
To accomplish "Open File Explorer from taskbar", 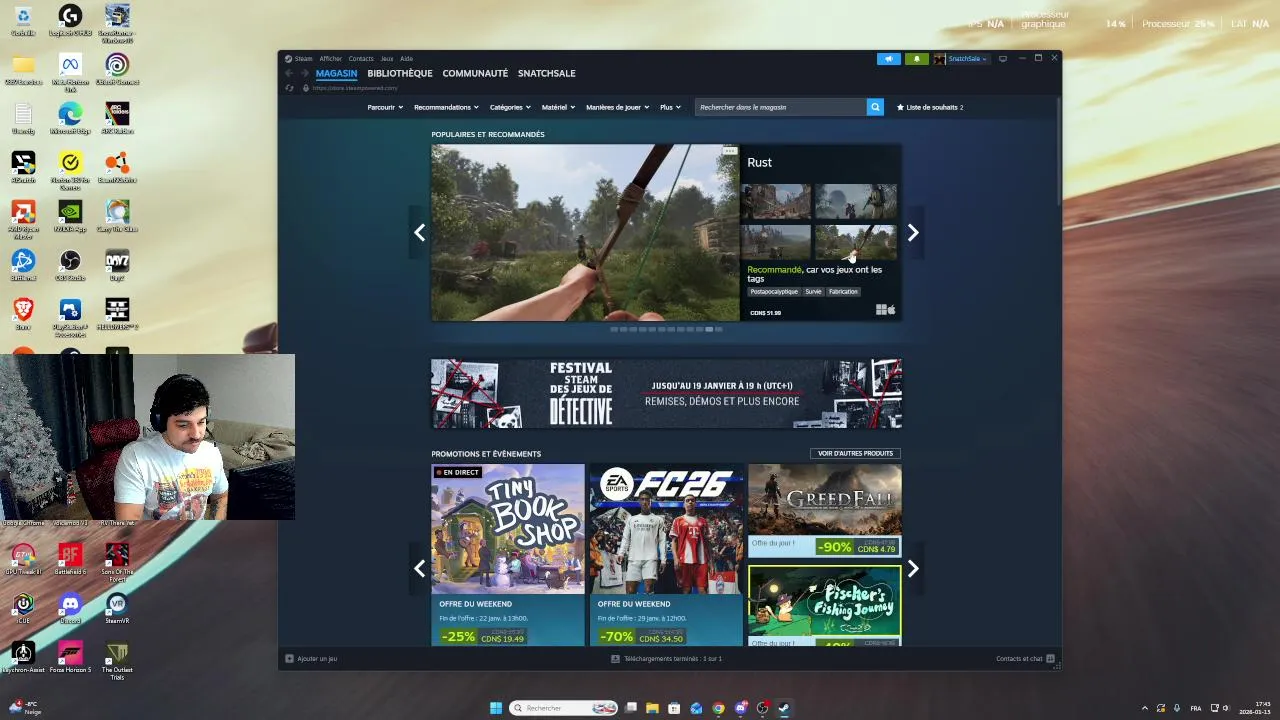I will (652, 708).
